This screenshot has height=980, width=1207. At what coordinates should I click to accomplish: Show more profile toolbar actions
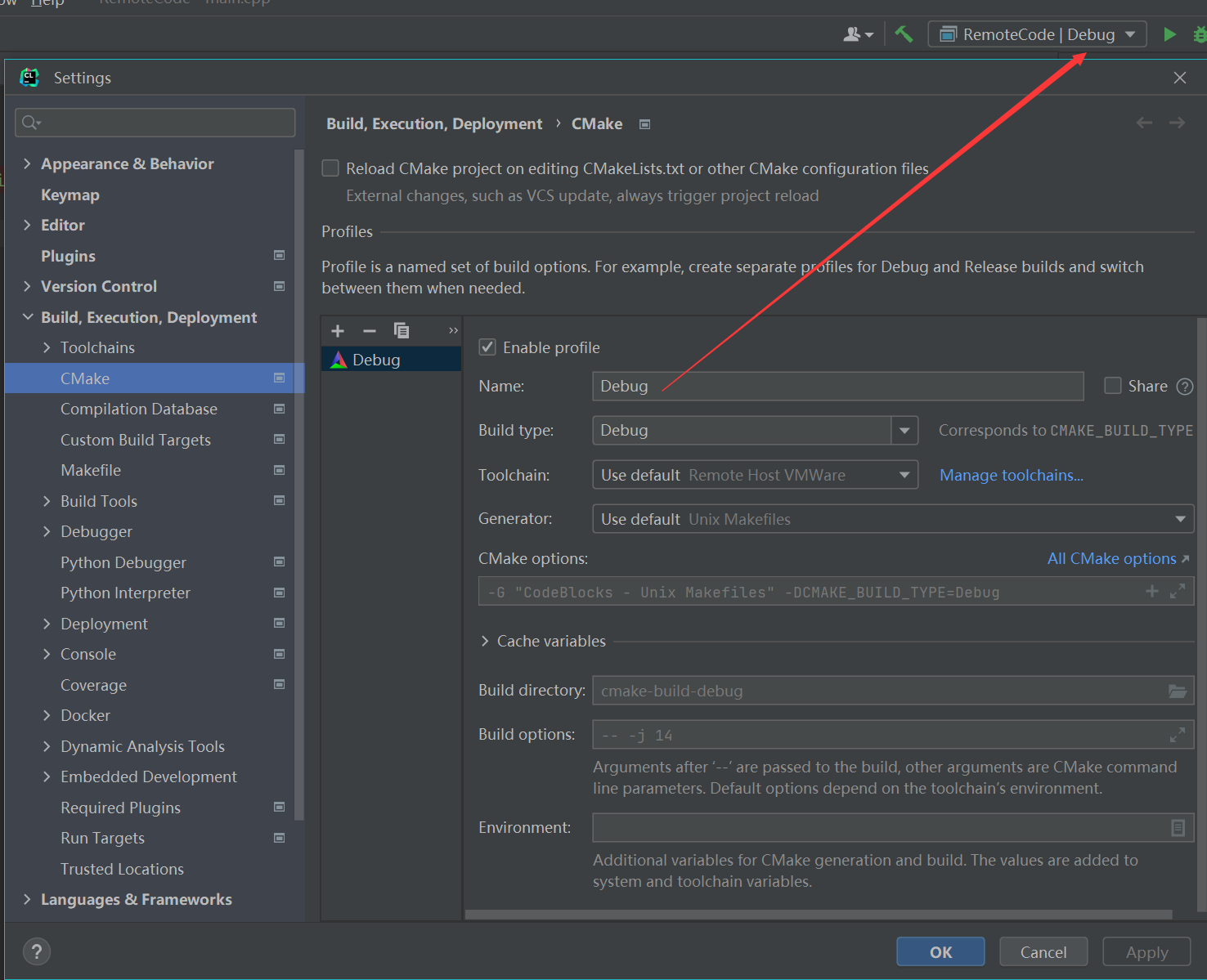[453, 331]
